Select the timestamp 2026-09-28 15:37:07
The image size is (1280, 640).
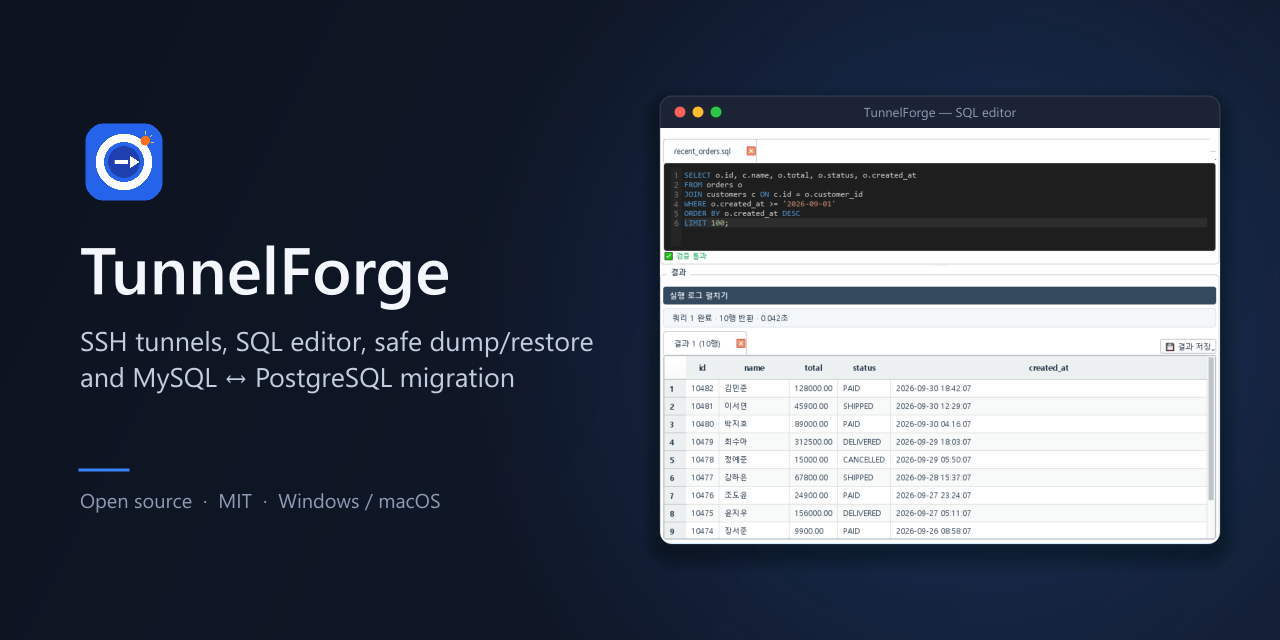(x=1048, y=478)
